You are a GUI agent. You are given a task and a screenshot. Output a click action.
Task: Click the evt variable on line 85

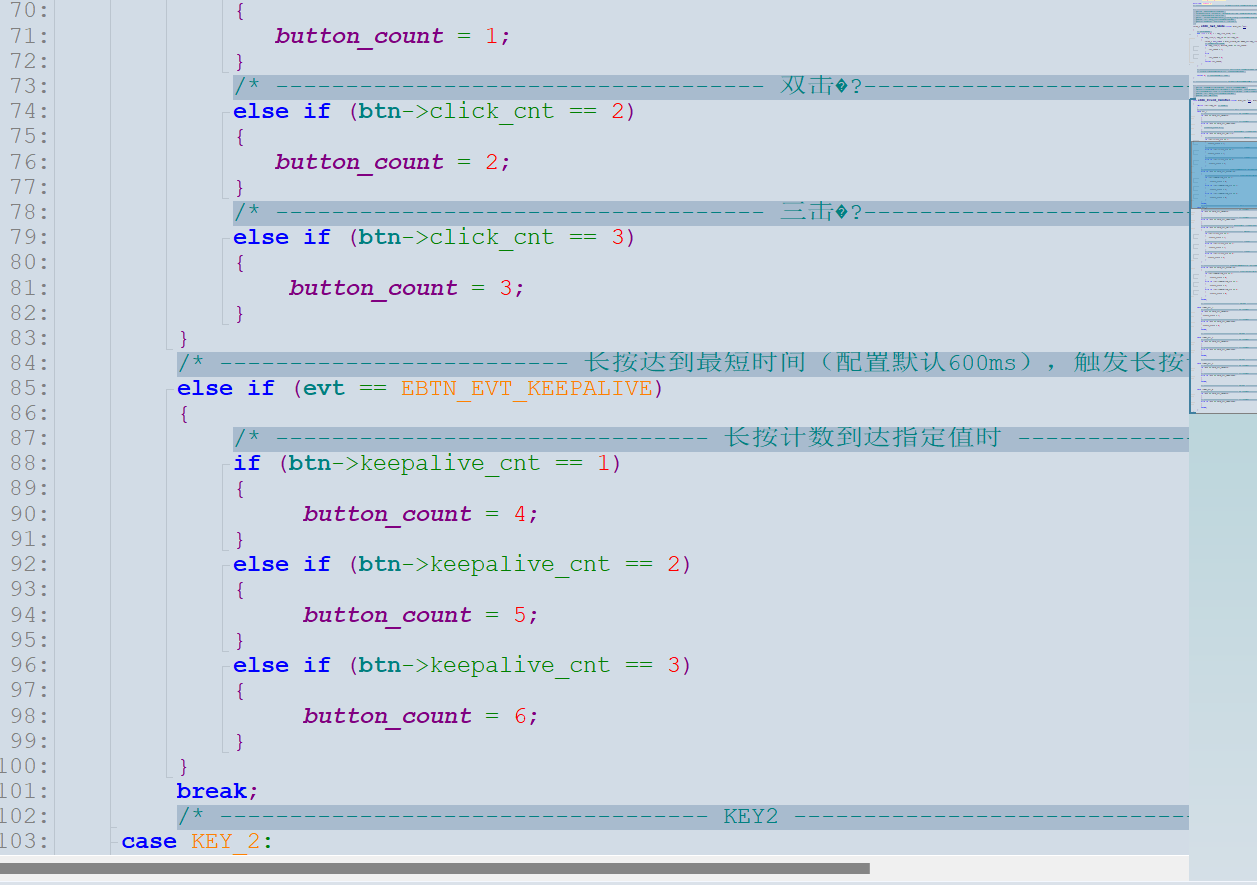coord(324,388)
